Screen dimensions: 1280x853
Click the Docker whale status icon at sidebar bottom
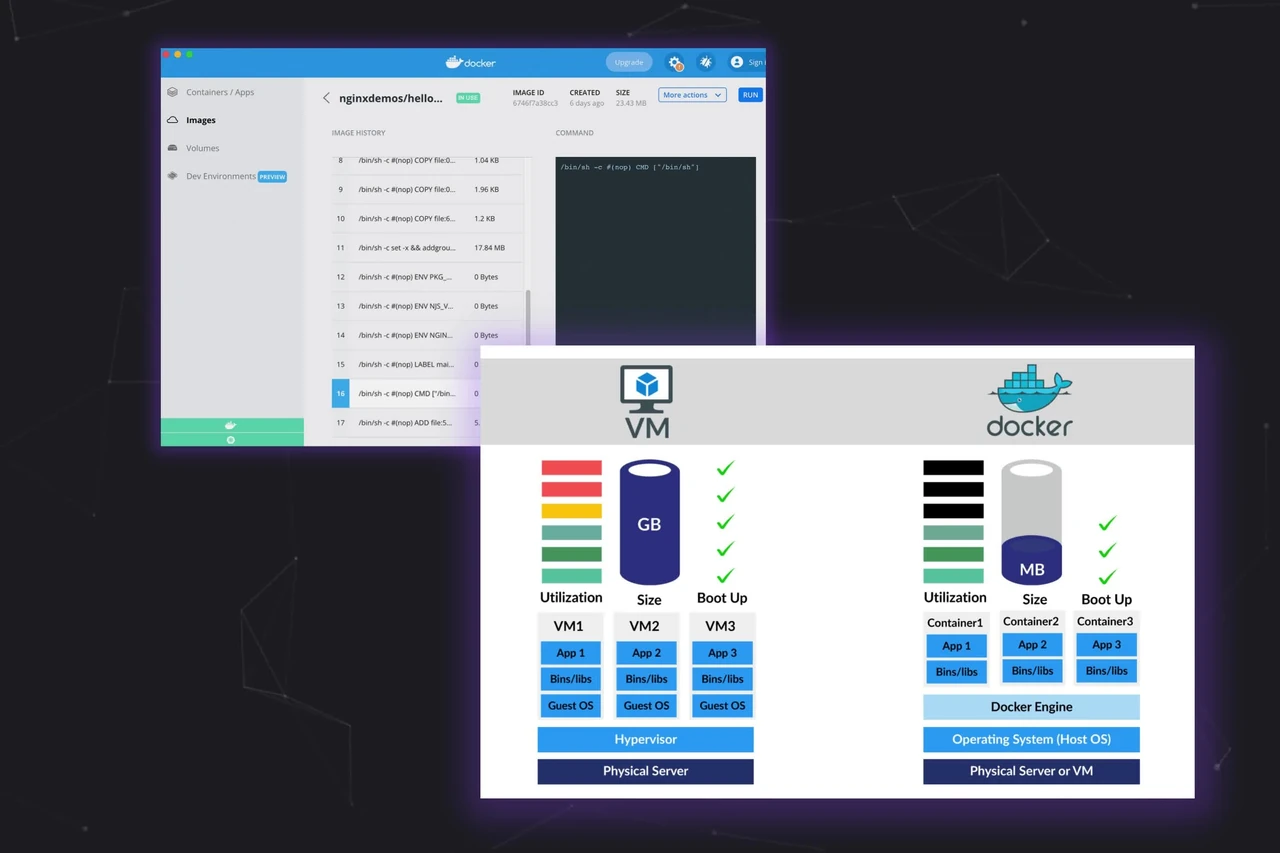[x=231, y=425]
